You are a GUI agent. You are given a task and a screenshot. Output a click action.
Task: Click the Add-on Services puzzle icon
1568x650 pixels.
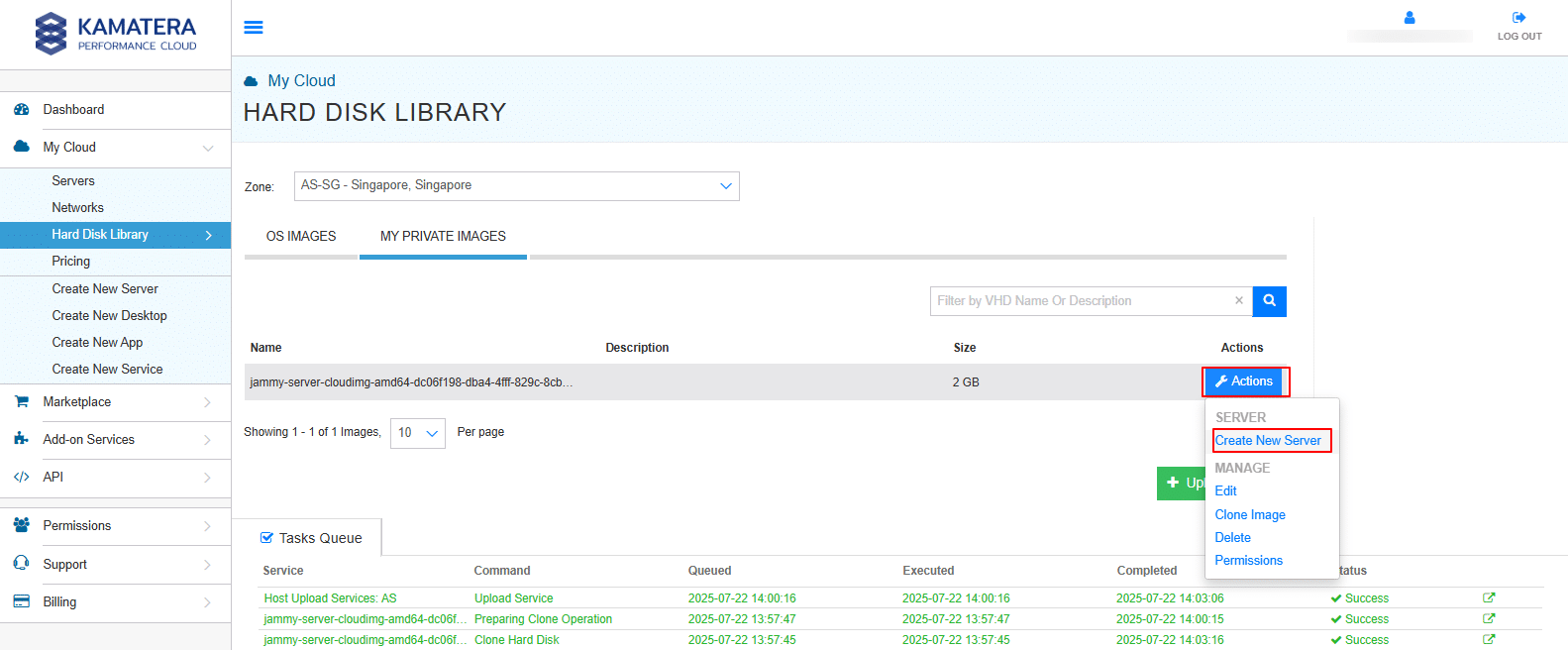pyautogui.click(x=22, y=439)
